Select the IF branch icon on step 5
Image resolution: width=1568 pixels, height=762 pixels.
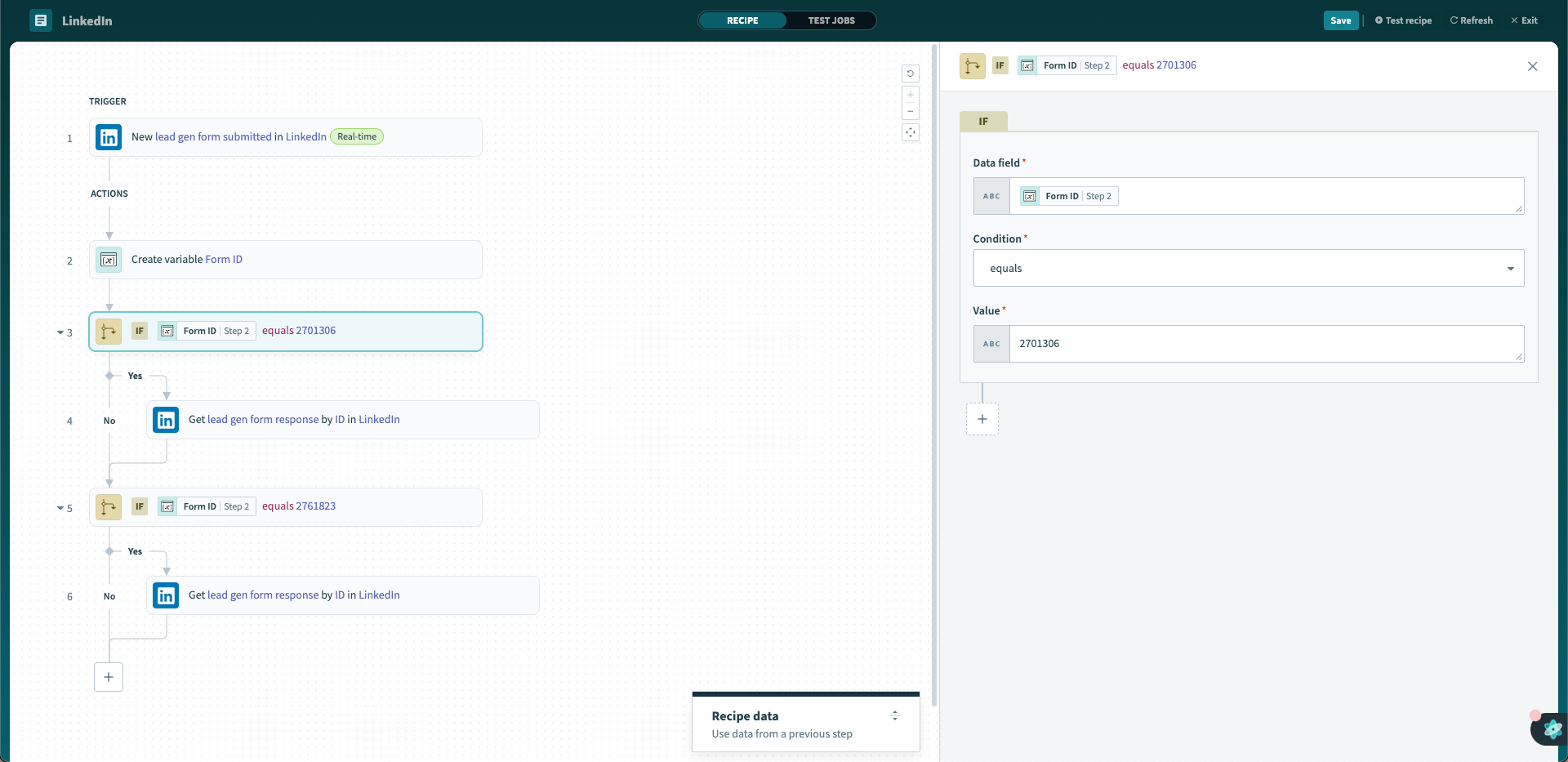click(x=109, y=507)
